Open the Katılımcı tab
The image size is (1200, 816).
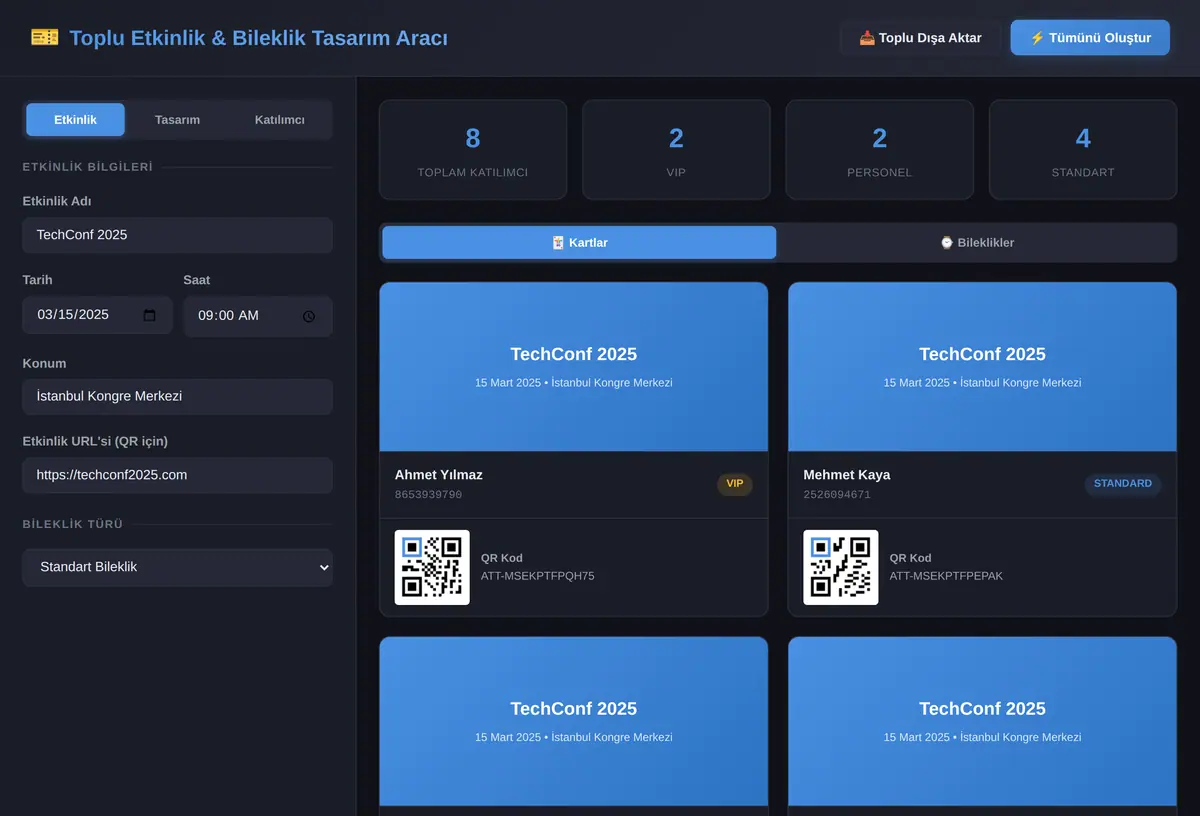(x=280, y=120)
